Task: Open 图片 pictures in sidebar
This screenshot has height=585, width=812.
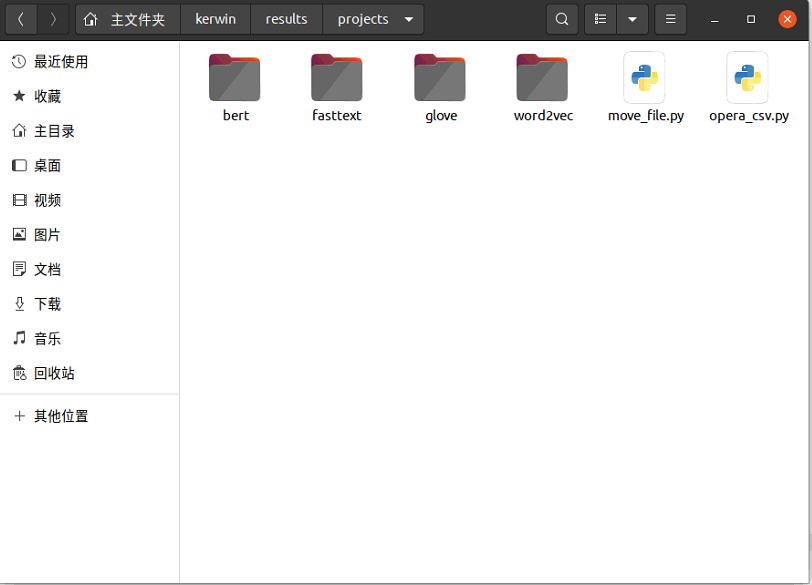Action: point(90,235)
